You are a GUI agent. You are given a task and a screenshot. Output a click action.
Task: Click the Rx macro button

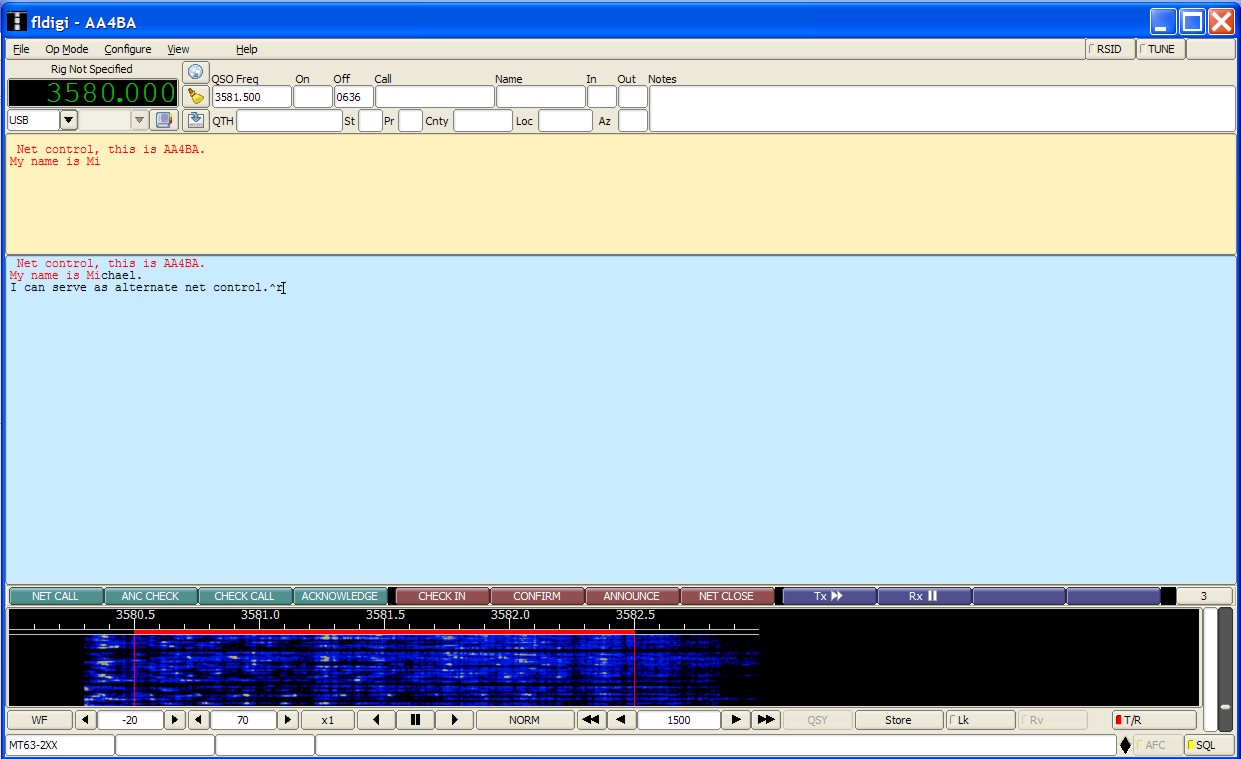[924, 596]
